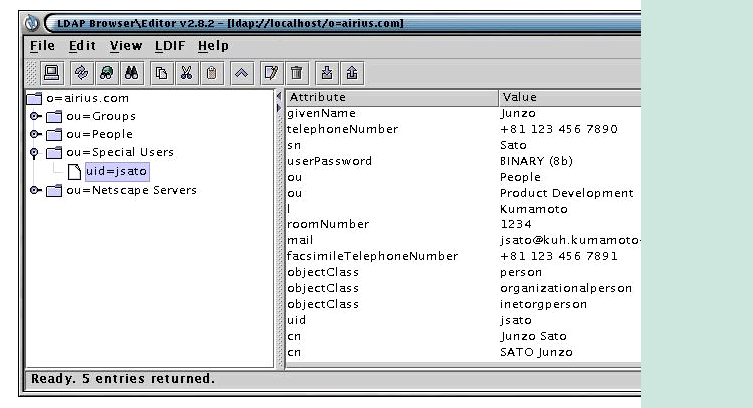The height and width of the screenshot is (408, 753).
Task: Select the uid attribute row
Action: point(463,320)
